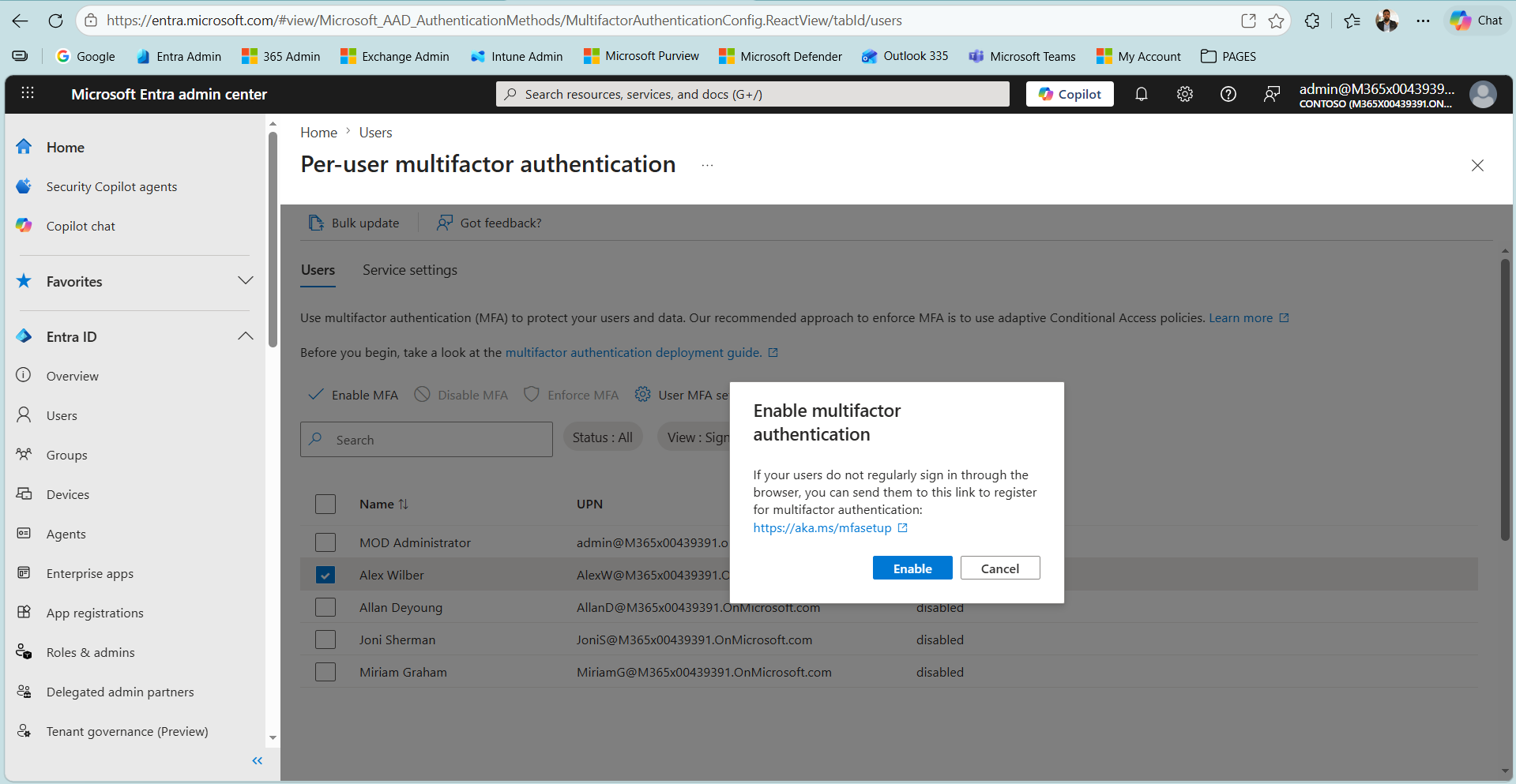This screenshot has height=784, width=1516.
Task: Open App registrations in sidebar
Action: coord(95,613)
